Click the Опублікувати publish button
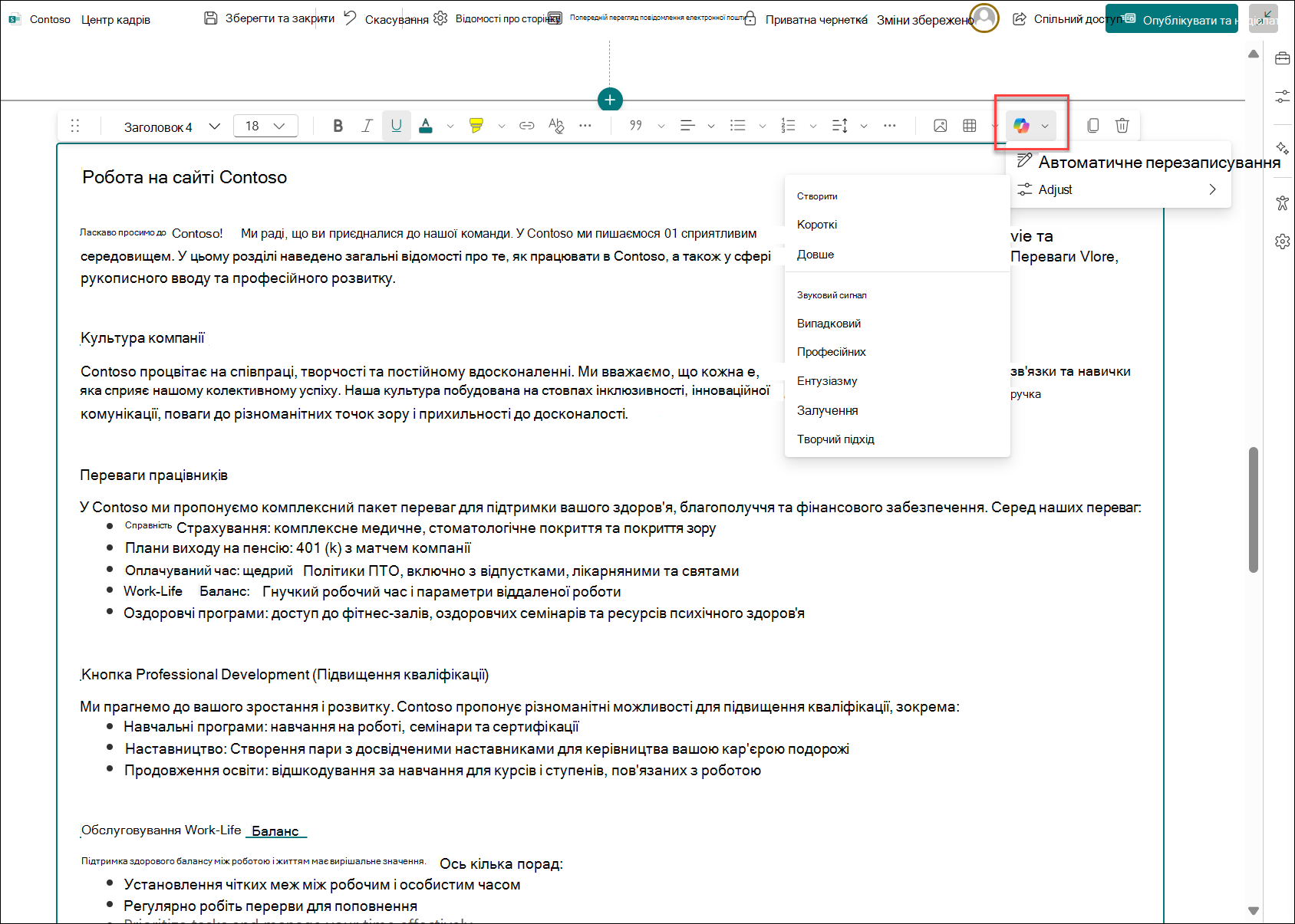1295x924 pixels. [1171, 19]
